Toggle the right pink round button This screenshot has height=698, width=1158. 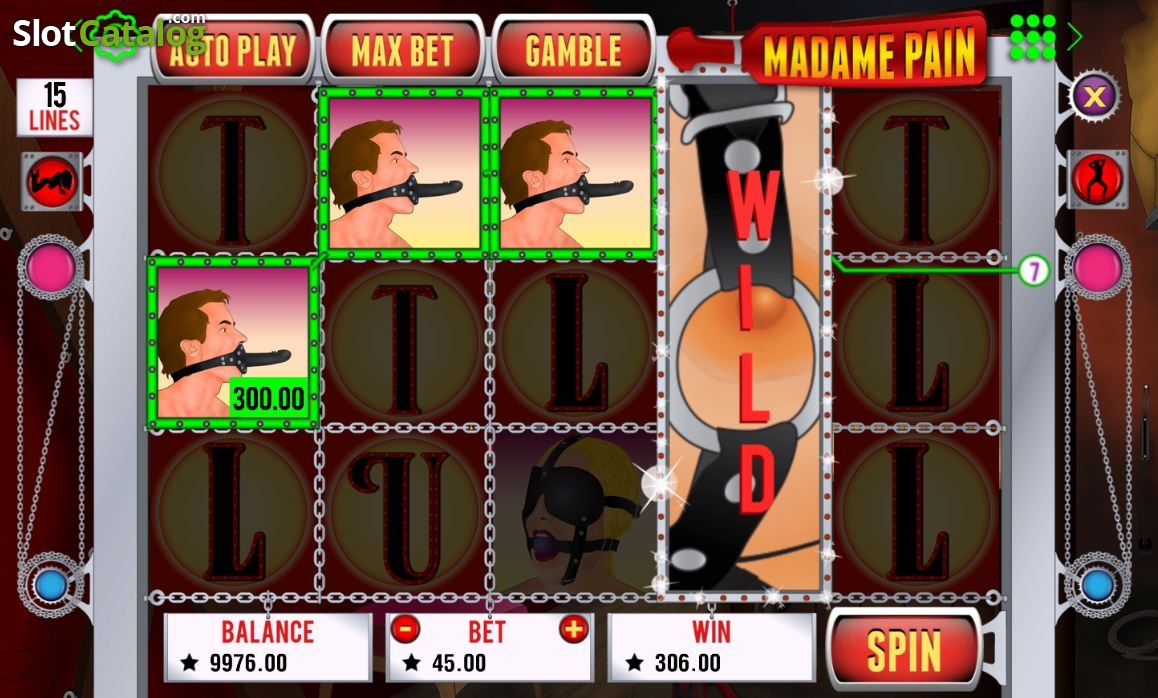click(x=1097, y=267)
